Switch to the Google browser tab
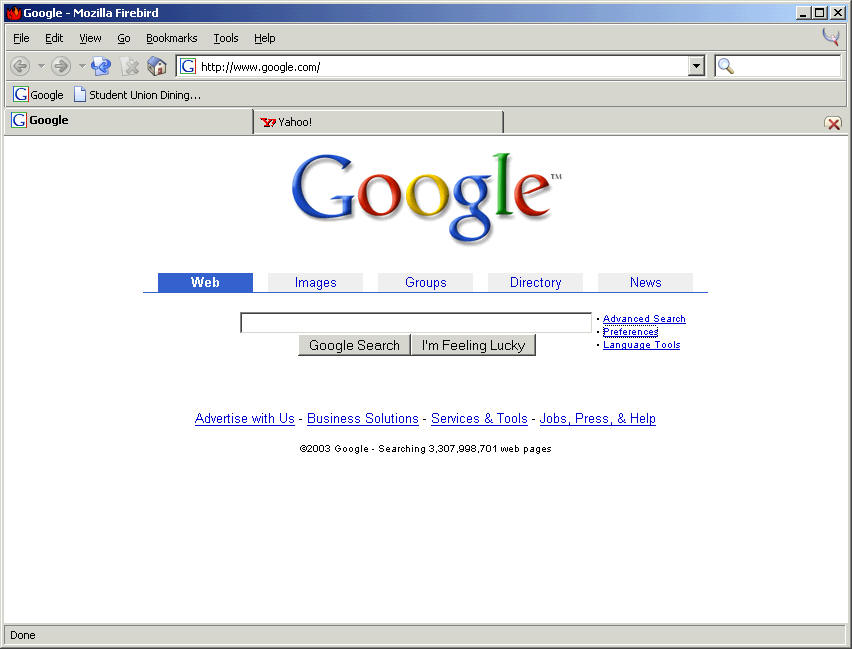The width and height of the screenshot is (852, 649). pos(129,121)
